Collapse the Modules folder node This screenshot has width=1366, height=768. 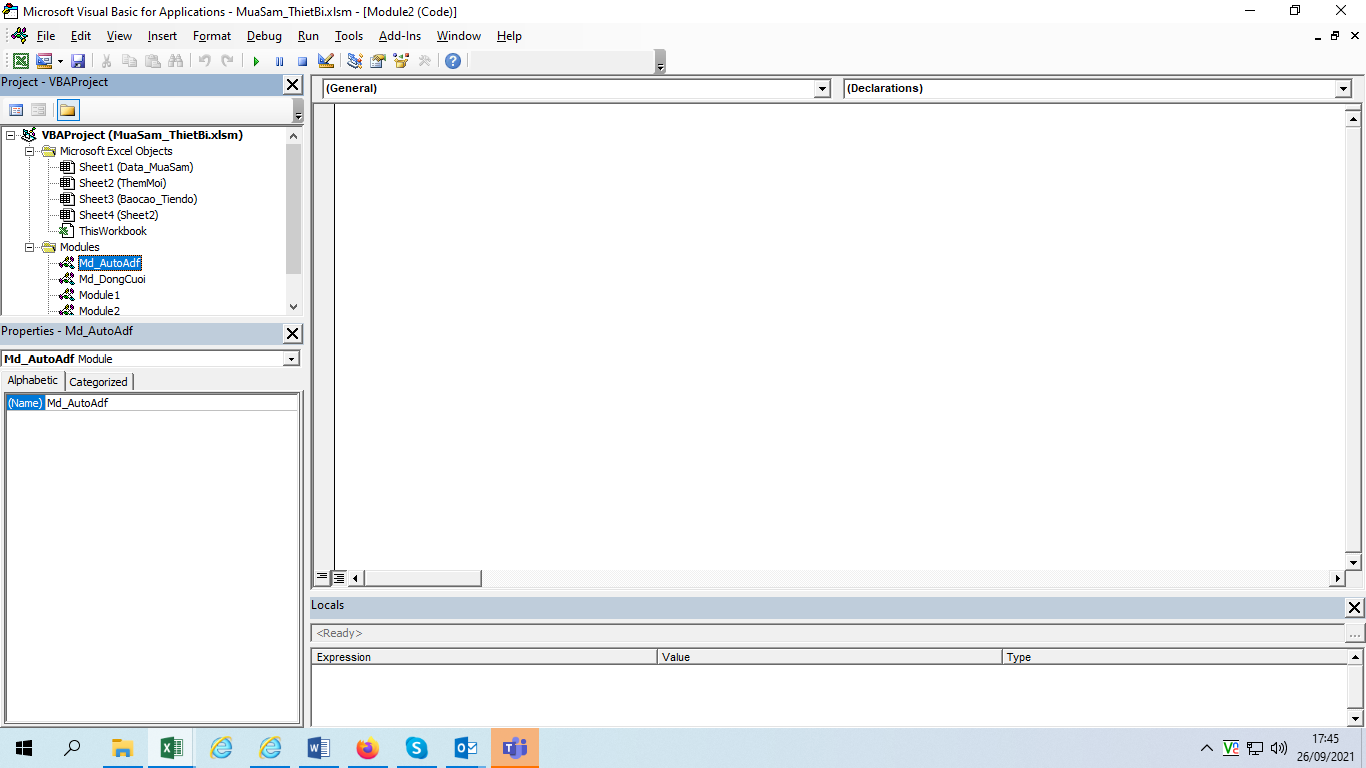[x=30, y=247]
